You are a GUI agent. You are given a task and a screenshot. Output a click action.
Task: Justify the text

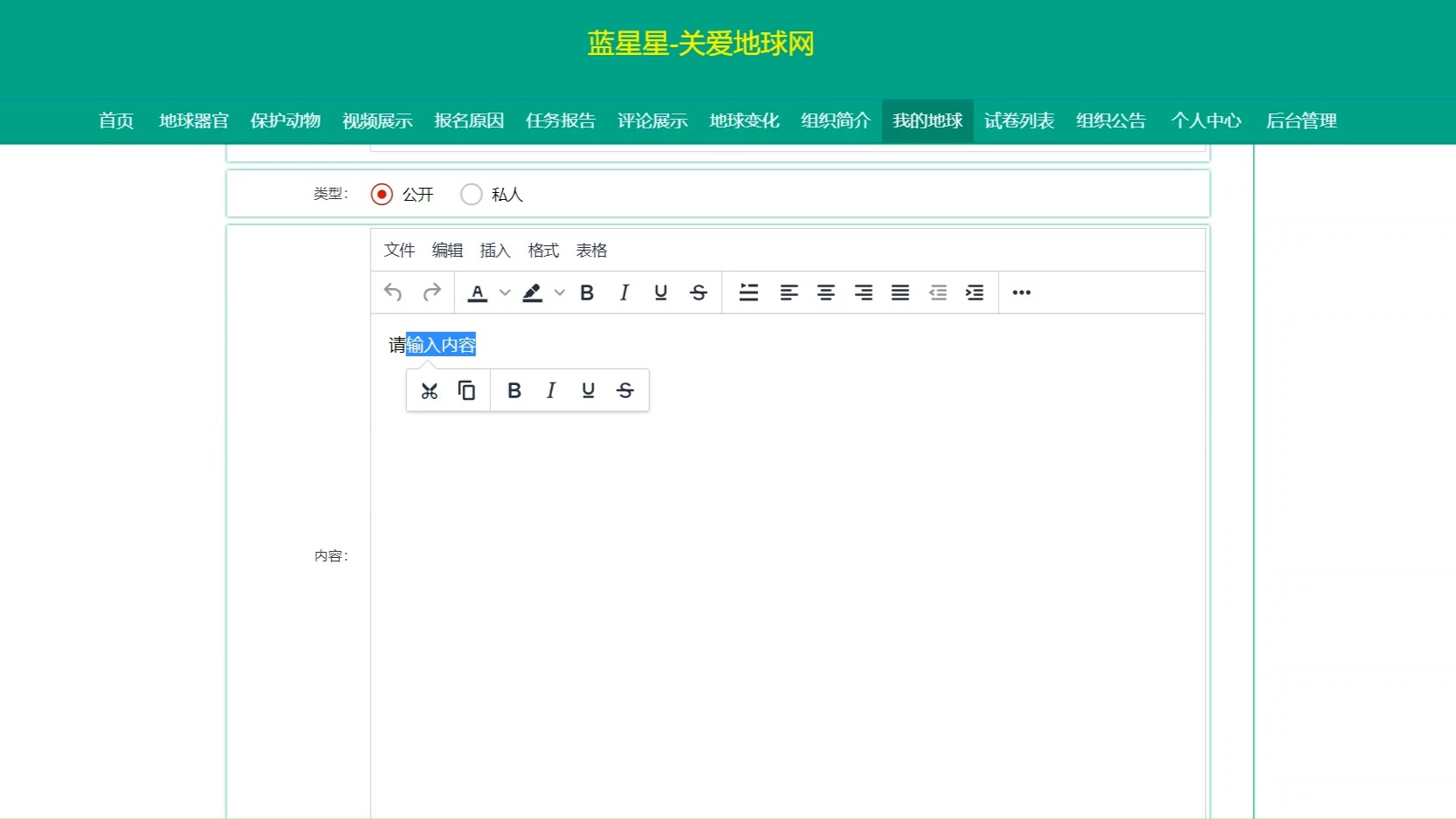[900, 292]
